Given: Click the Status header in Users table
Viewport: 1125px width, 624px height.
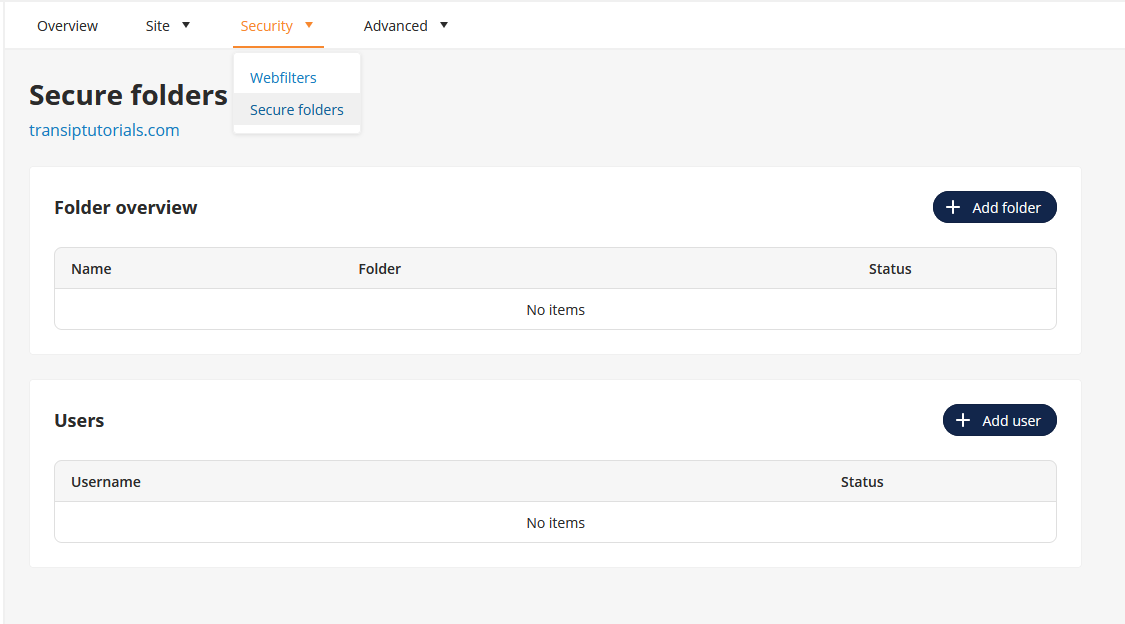Looking at the screenshot, I should point(862,482).
